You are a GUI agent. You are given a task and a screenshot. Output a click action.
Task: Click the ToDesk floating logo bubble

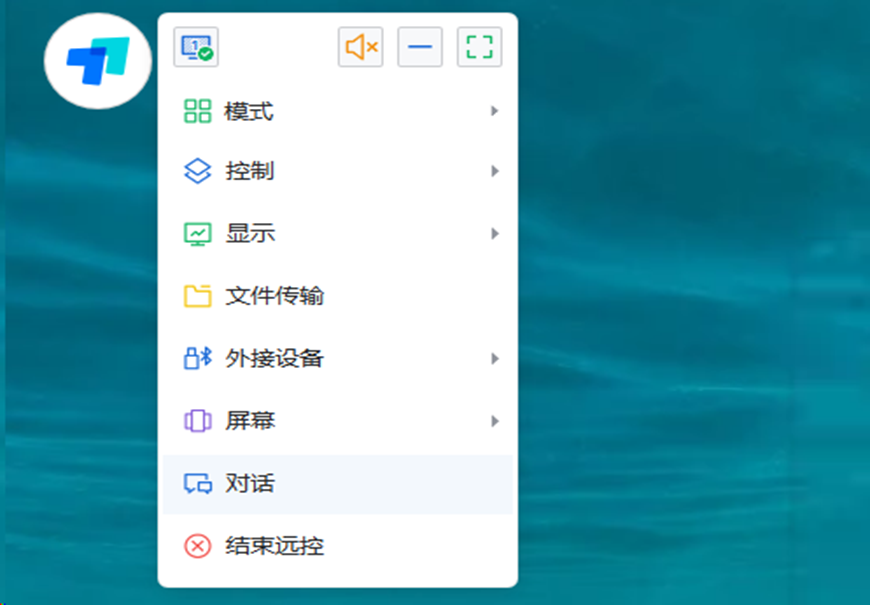click(98, 61)
